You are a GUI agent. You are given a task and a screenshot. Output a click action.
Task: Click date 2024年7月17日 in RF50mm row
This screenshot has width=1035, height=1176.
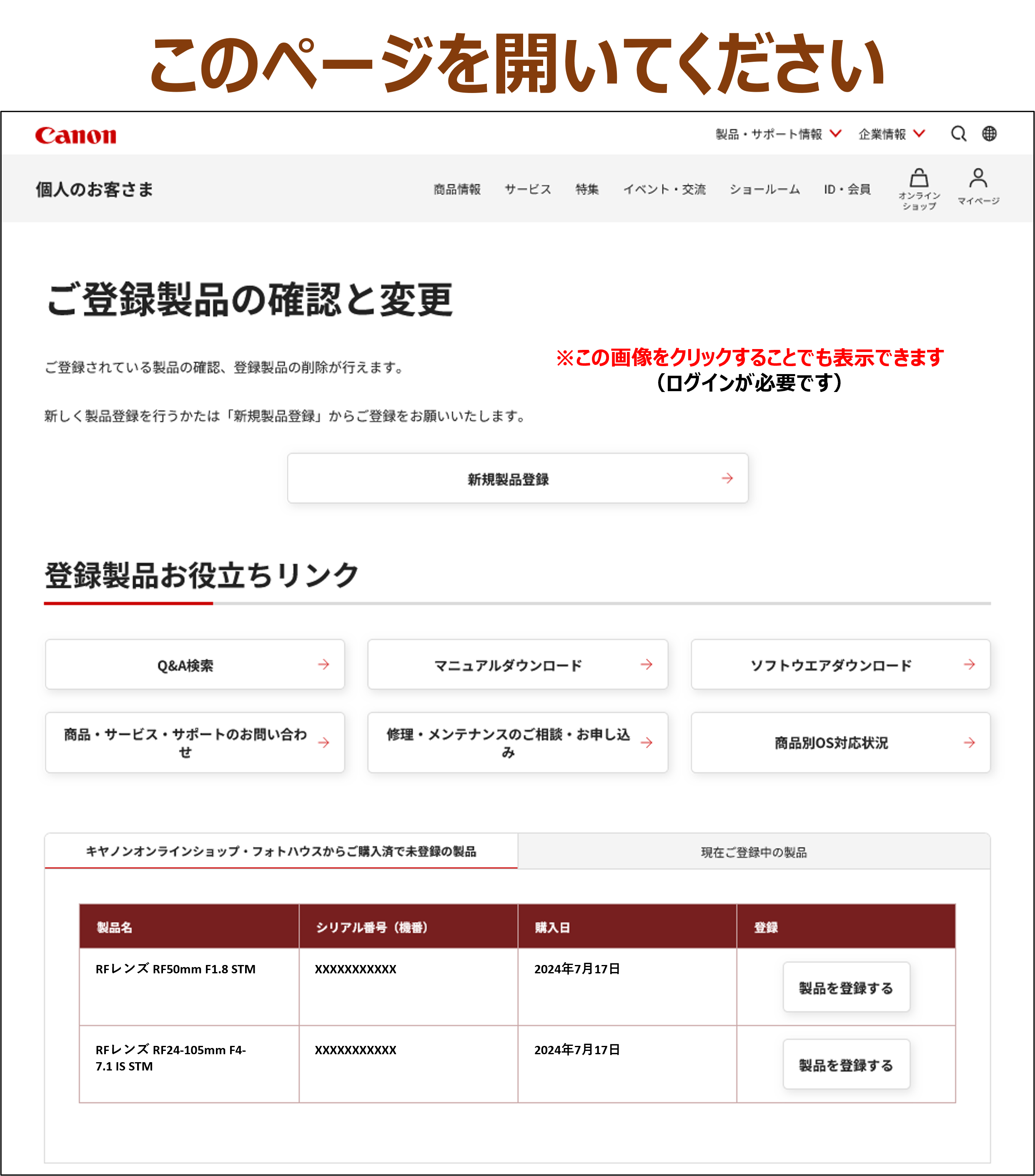pyautogui.click(x=577, y=969)
